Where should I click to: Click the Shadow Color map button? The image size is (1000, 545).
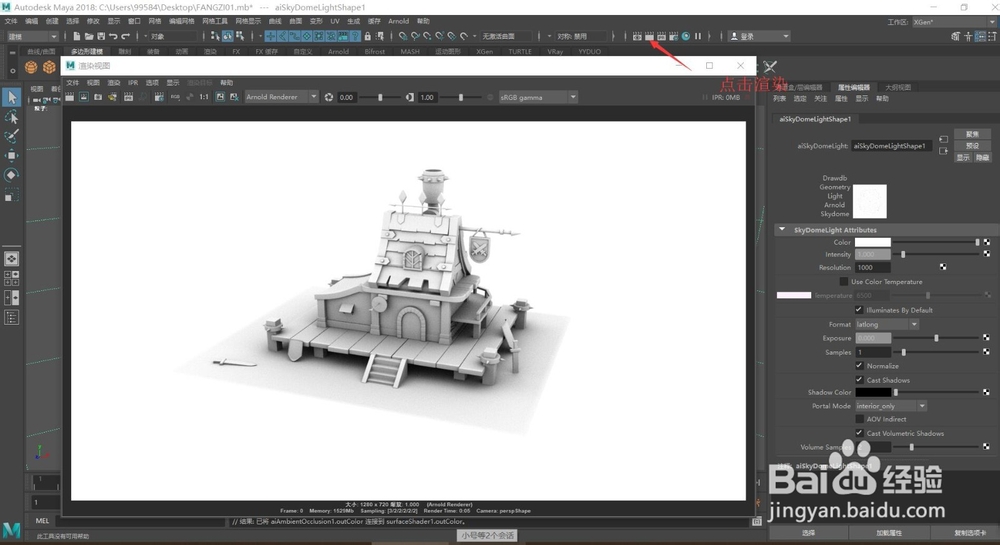pyautogui.click(x=987, y=392)
